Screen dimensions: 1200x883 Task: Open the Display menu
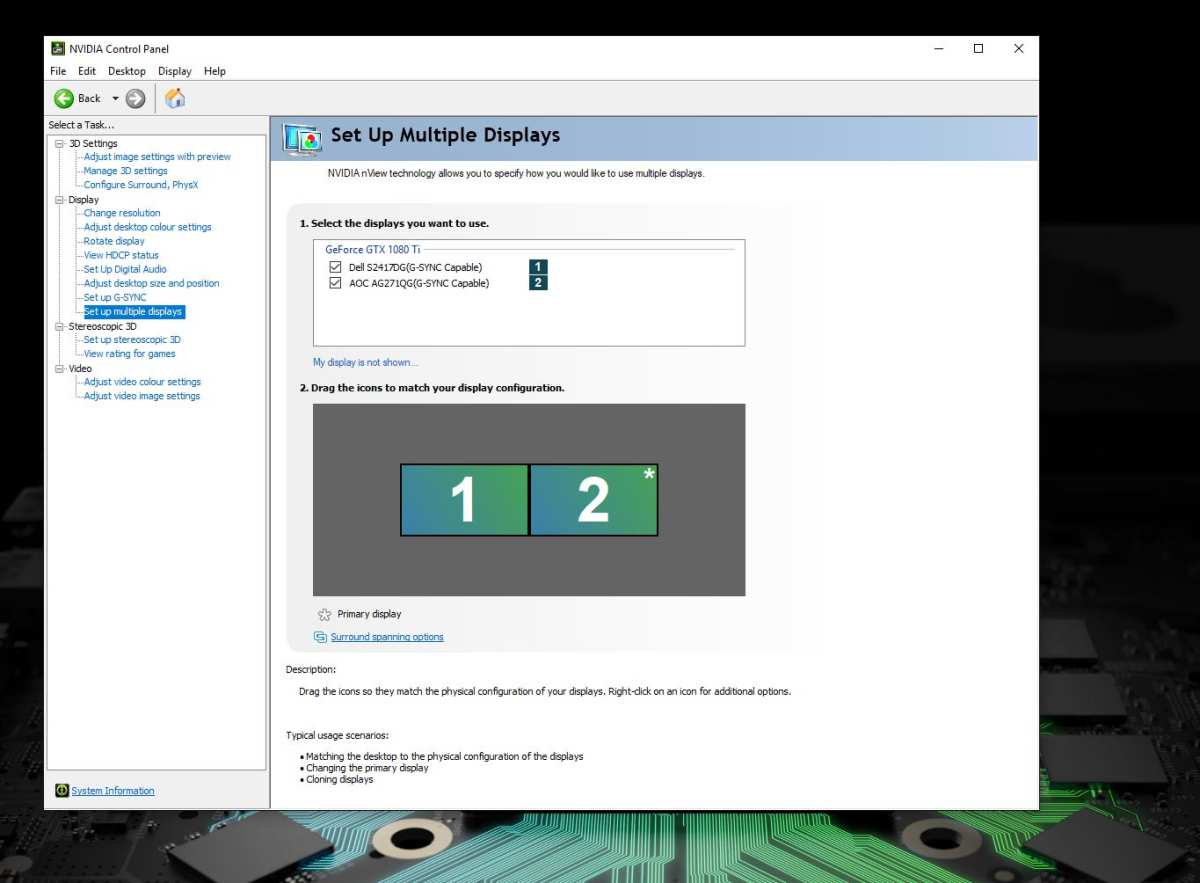tap(175, 71)
